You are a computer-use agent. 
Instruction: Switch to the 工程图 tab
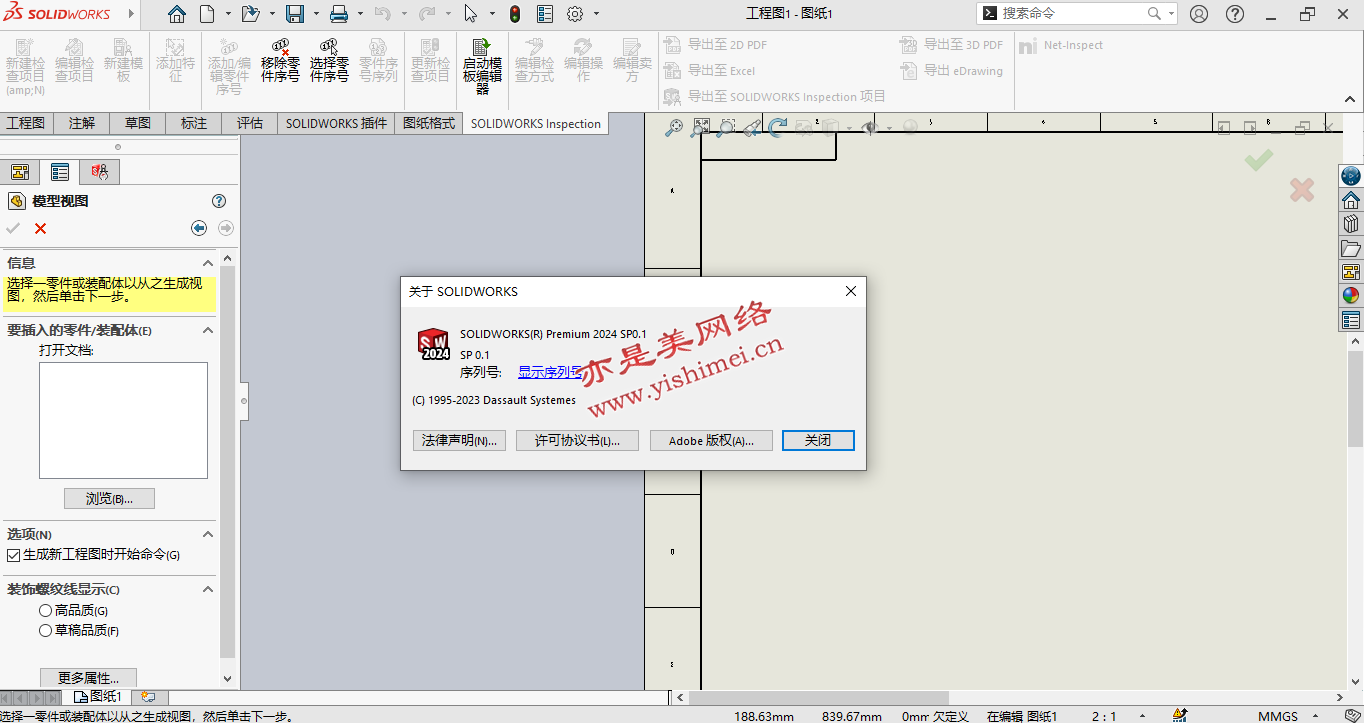(x=26, y=123)
